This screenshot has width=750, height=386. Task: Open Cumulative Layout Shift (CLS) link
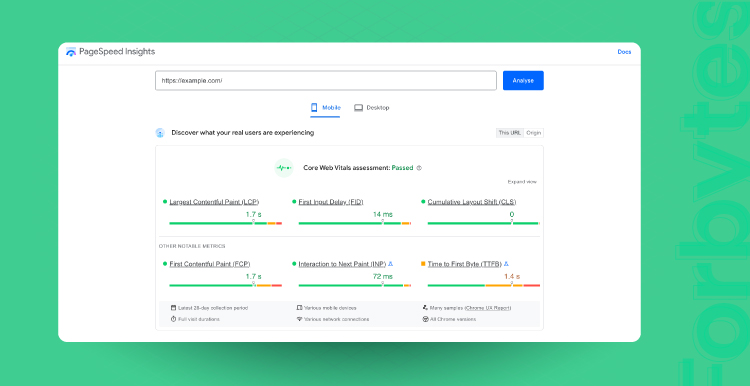point(472,202)
